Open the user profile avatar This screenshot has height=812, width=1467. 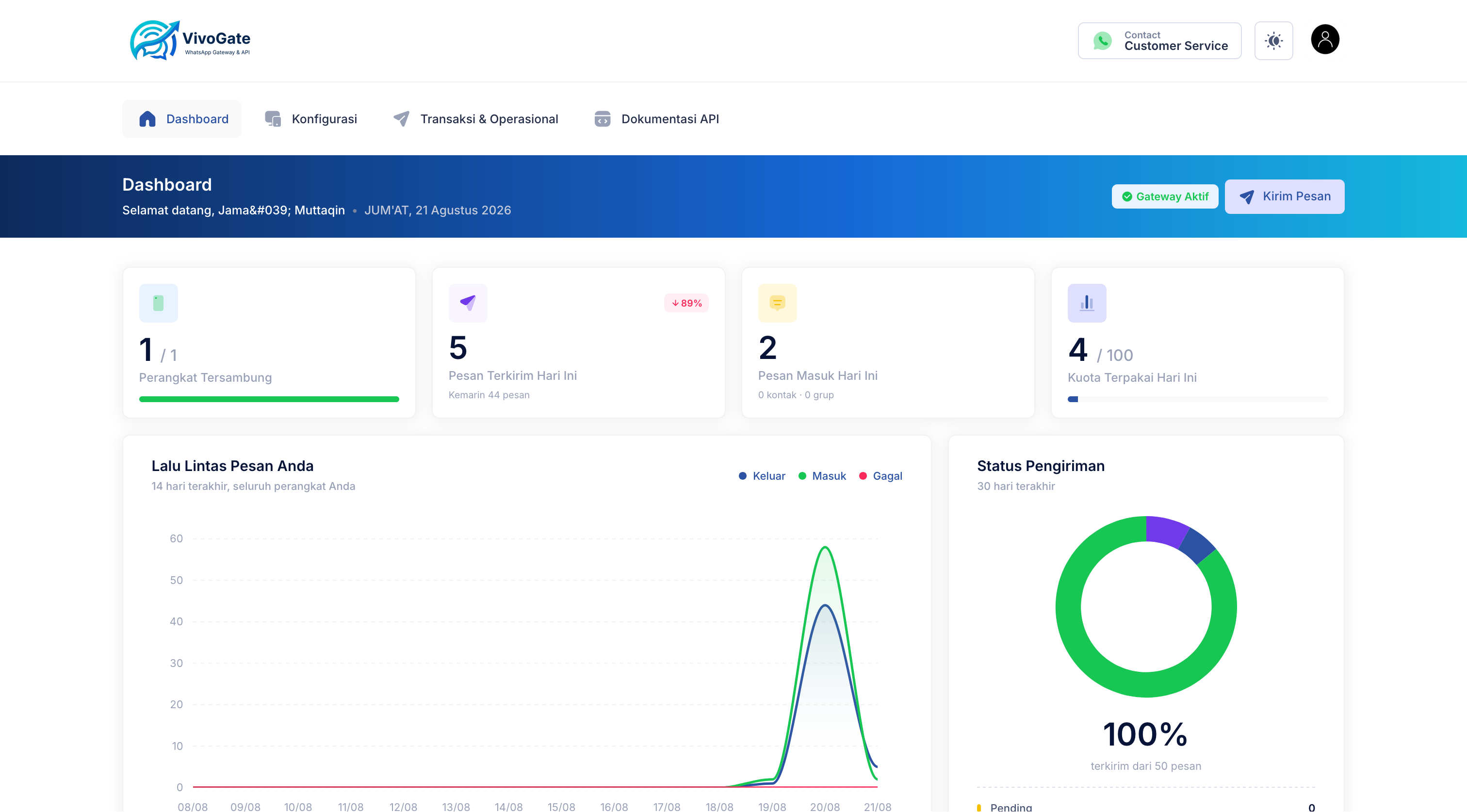(x=1325, y=39)
